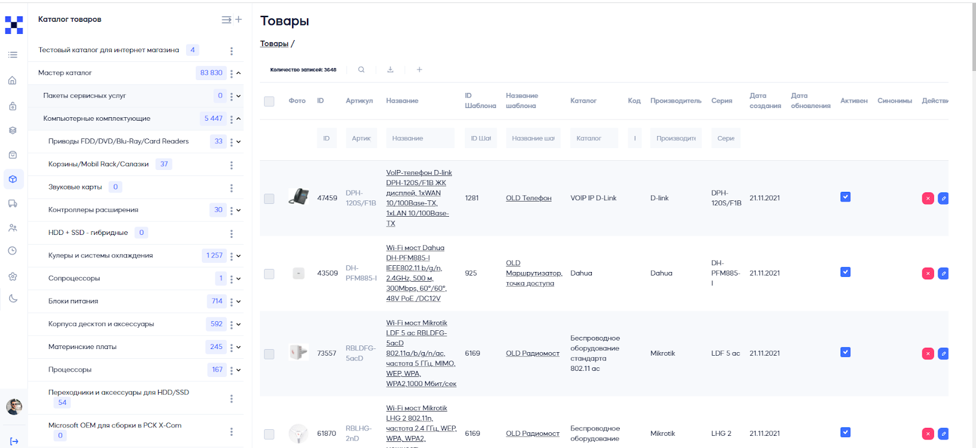Focus the Название filter field
This screenshot has height=448, width=976.
420,138
